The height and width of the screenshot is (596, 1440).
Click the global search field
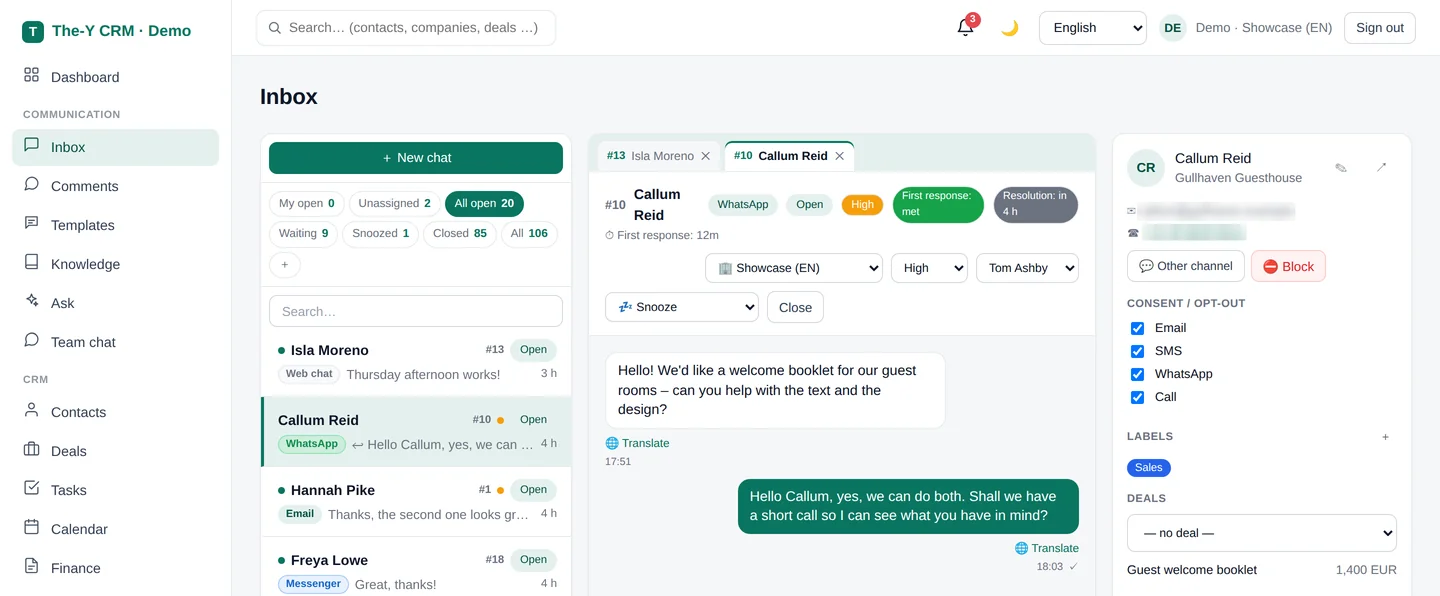[x=406, y=28]
